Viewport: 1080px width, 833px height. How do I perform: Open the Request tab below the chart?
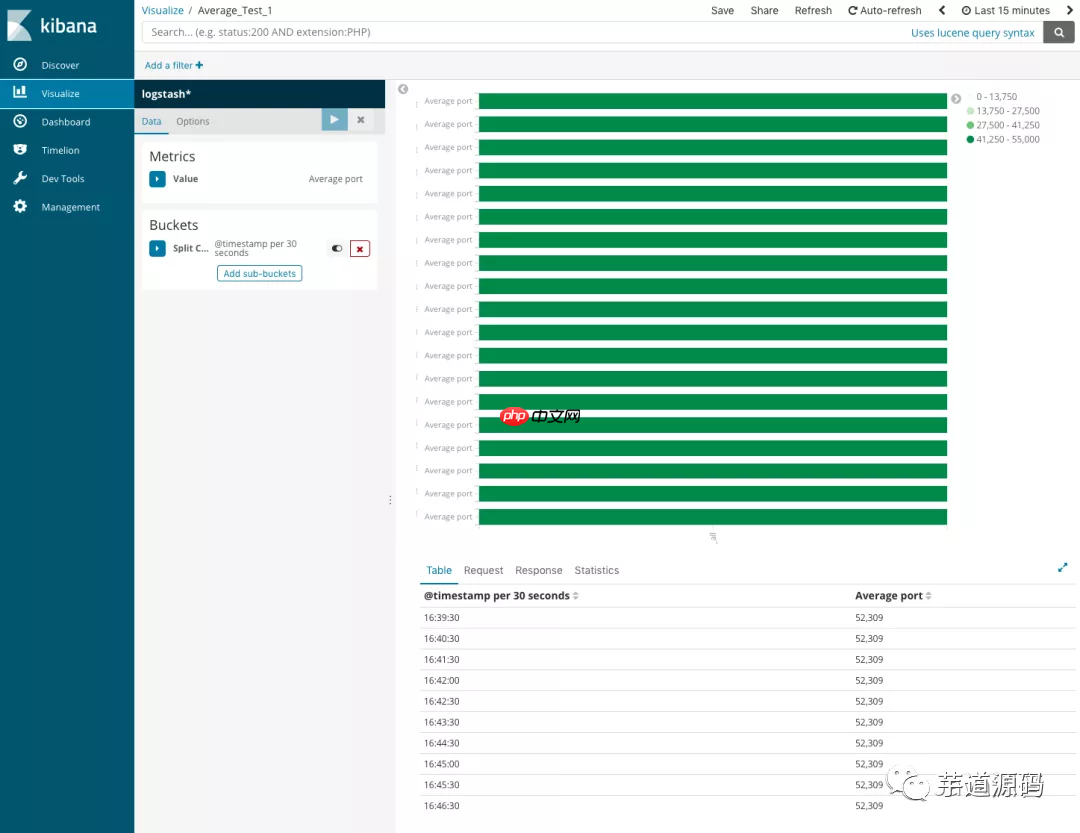pos(483,570)
